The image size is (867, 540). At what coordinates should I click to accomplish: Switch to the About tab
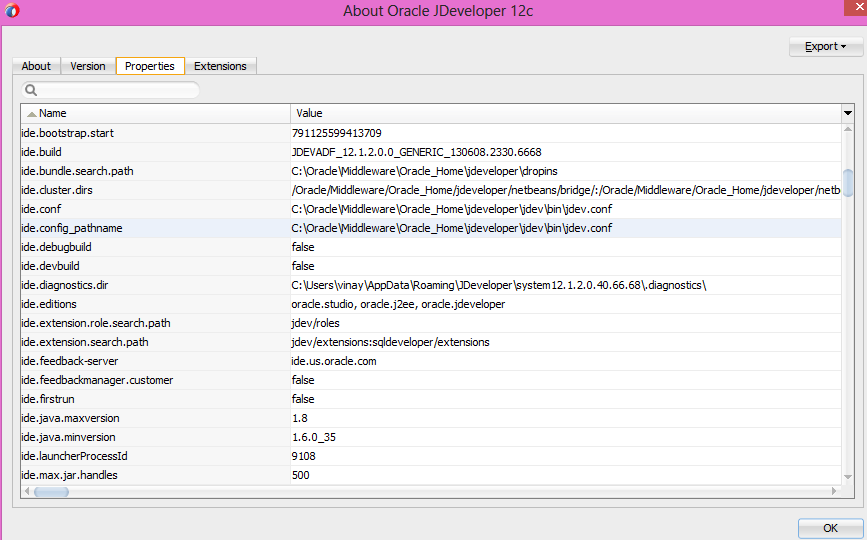36,66
